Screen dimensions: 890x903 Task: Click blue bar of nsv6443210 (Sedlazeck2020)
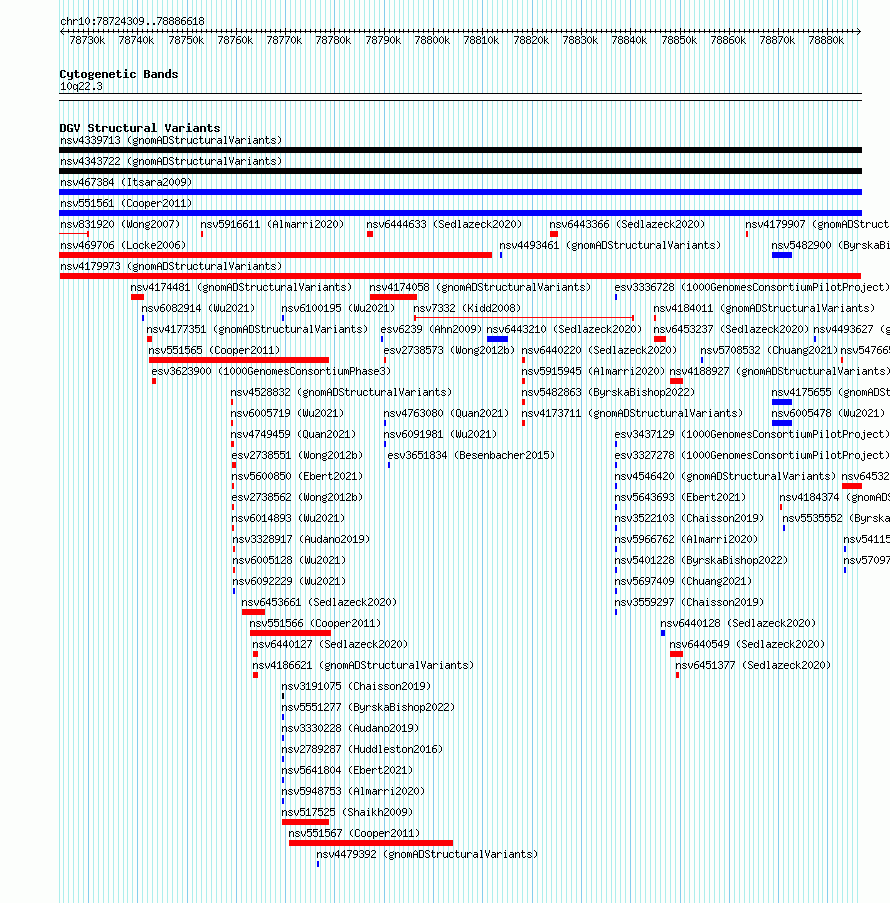[497, 339]
